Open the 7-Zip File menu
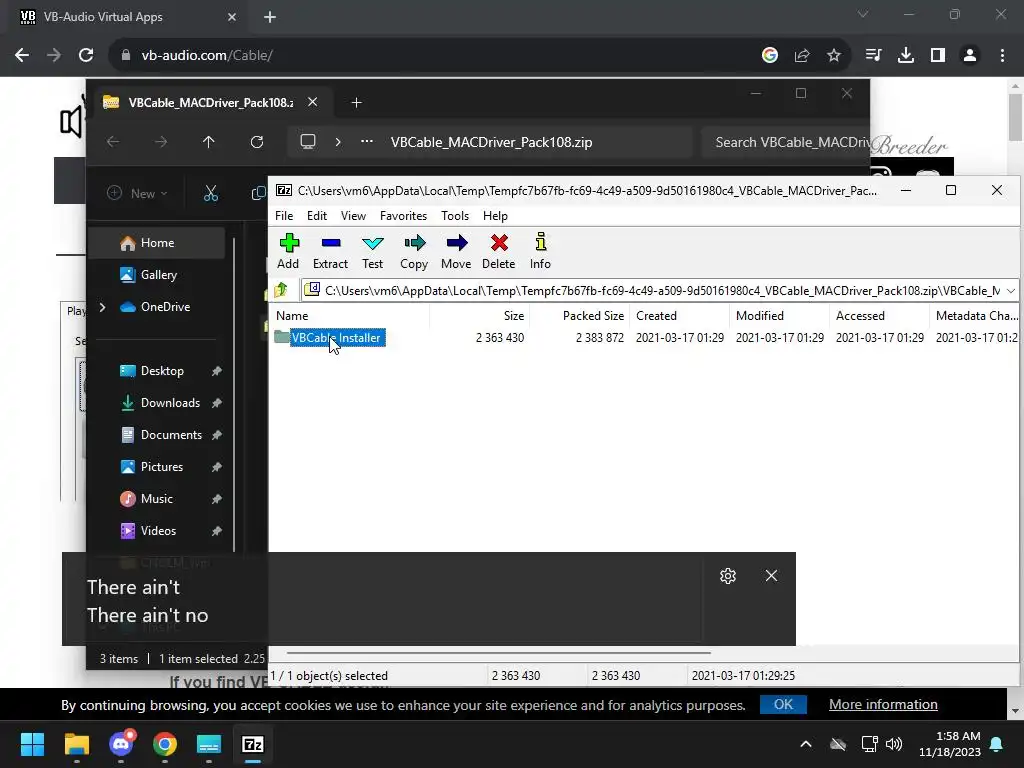This screenshot has height=768, width=1024. point(284,216)
